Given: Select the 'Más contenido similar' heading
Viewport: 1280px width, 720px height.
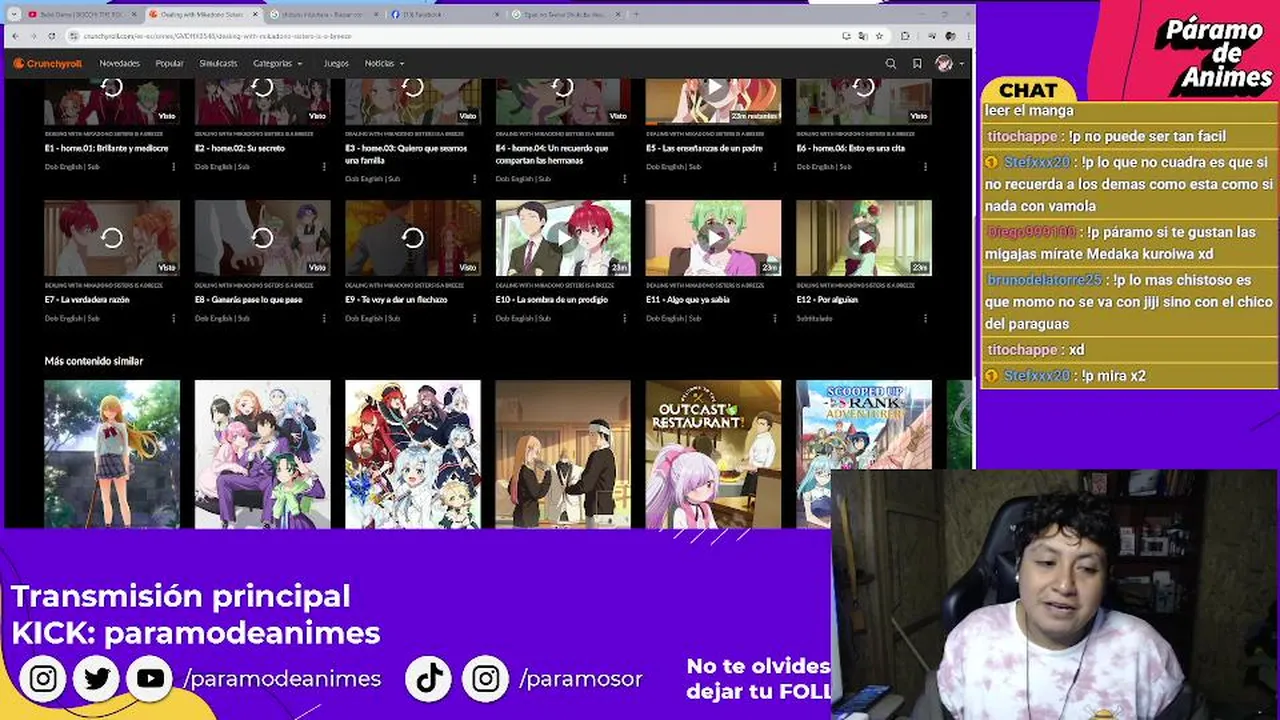Looking at the screenshot, I should (x=94, y=361).
